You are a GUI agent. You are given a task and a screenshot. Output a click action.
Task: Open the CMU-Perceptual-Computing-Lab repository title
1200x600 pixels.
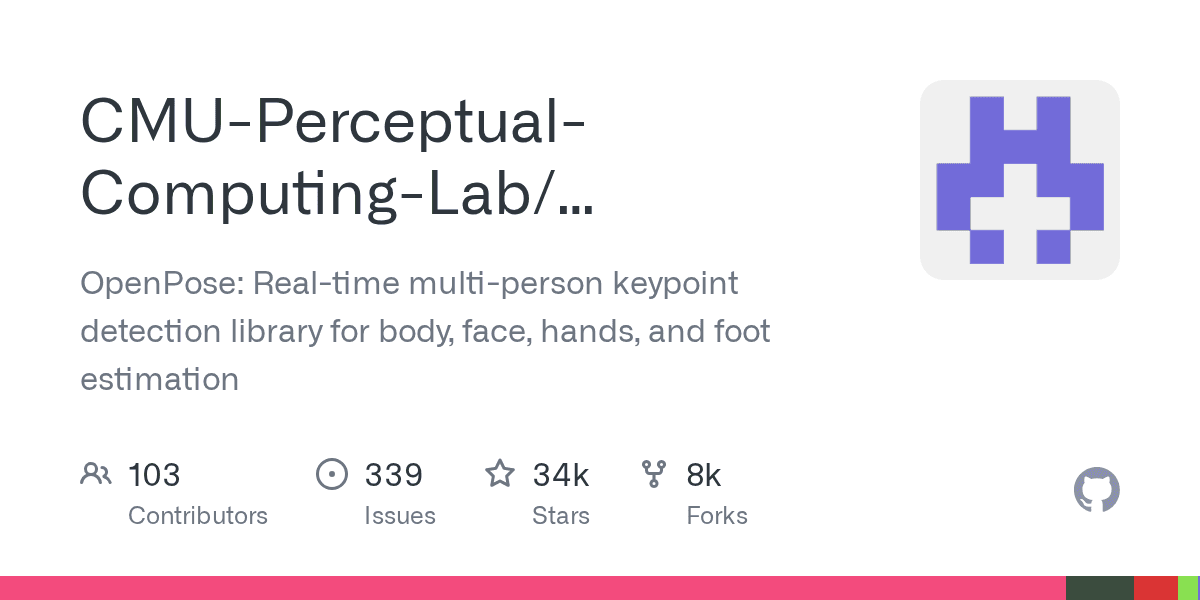[334, 159]
